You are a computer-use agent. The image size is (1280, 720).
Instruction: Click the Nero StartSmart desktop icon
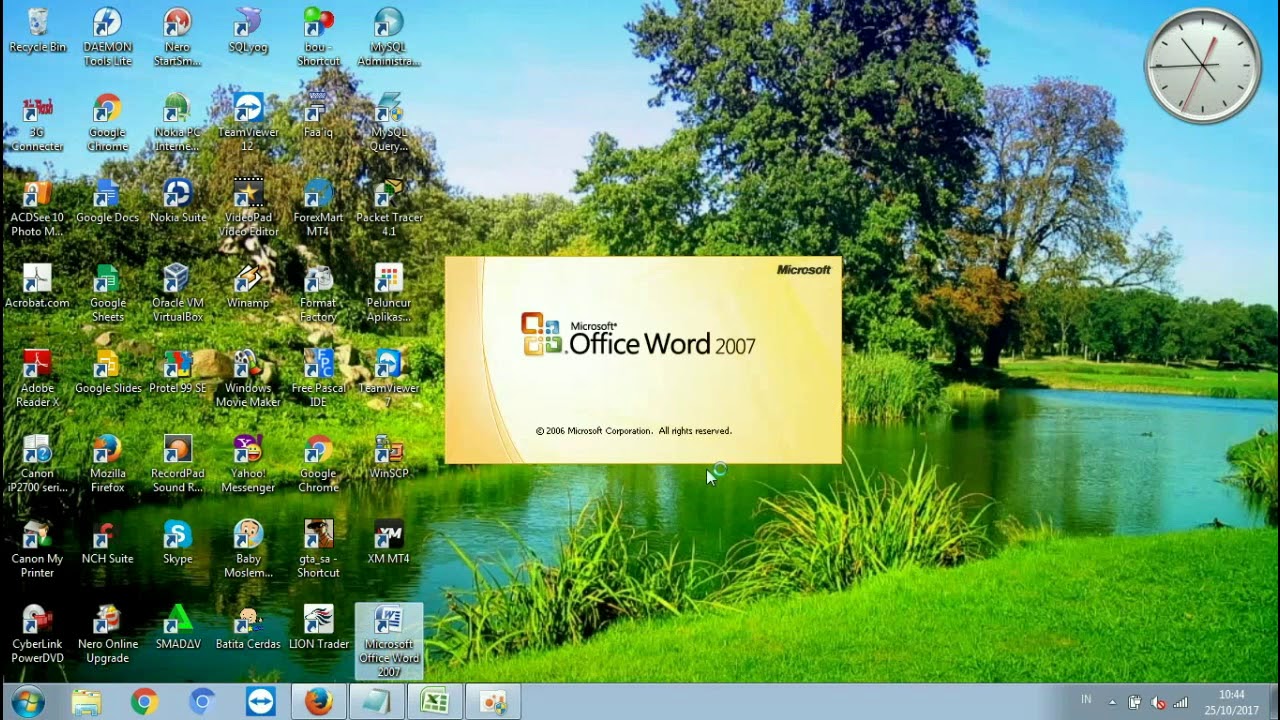pyautogui.click(x=177, y=37)
